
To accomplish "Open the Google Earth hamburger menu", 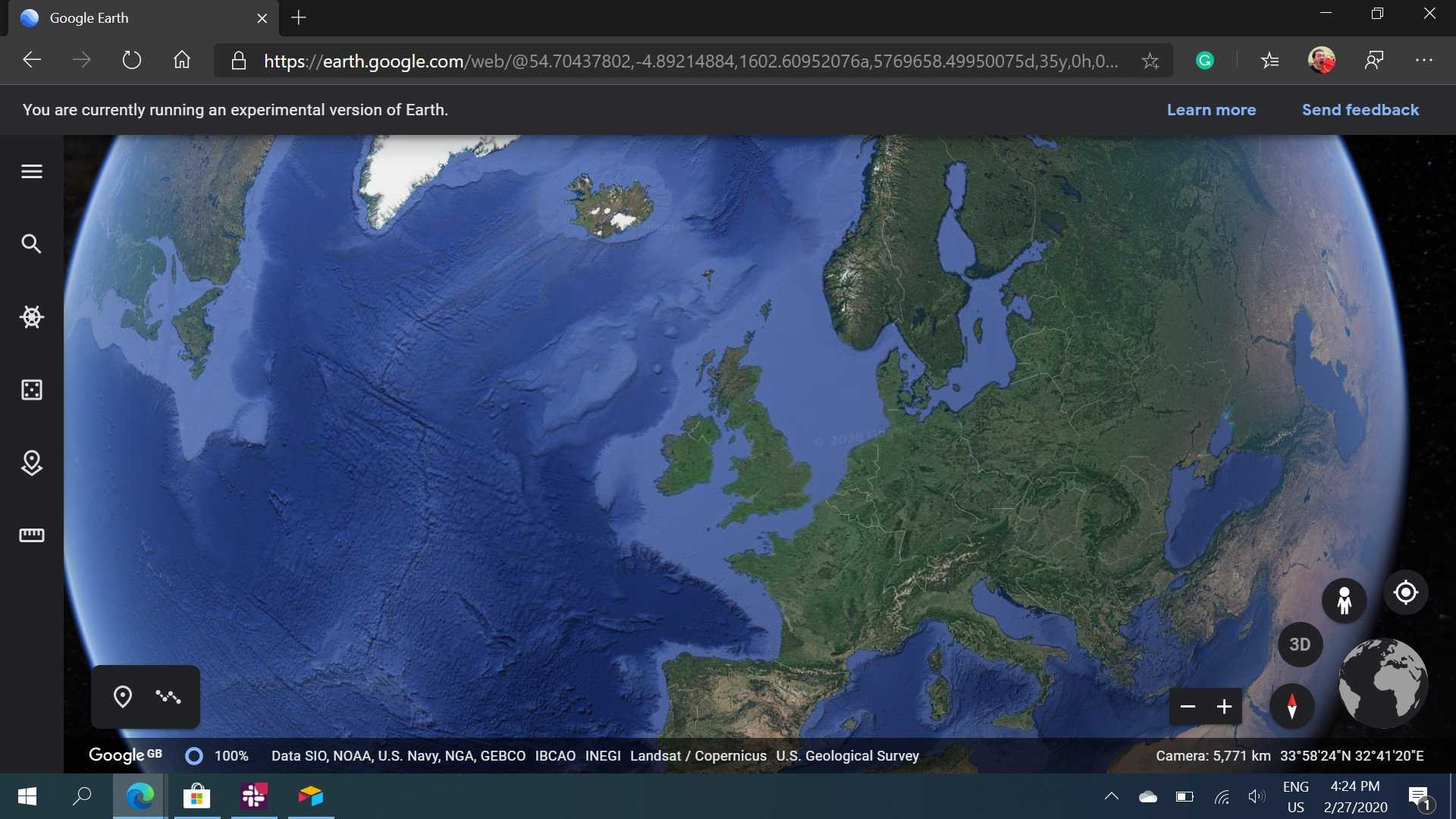I will tap(31, 171).
